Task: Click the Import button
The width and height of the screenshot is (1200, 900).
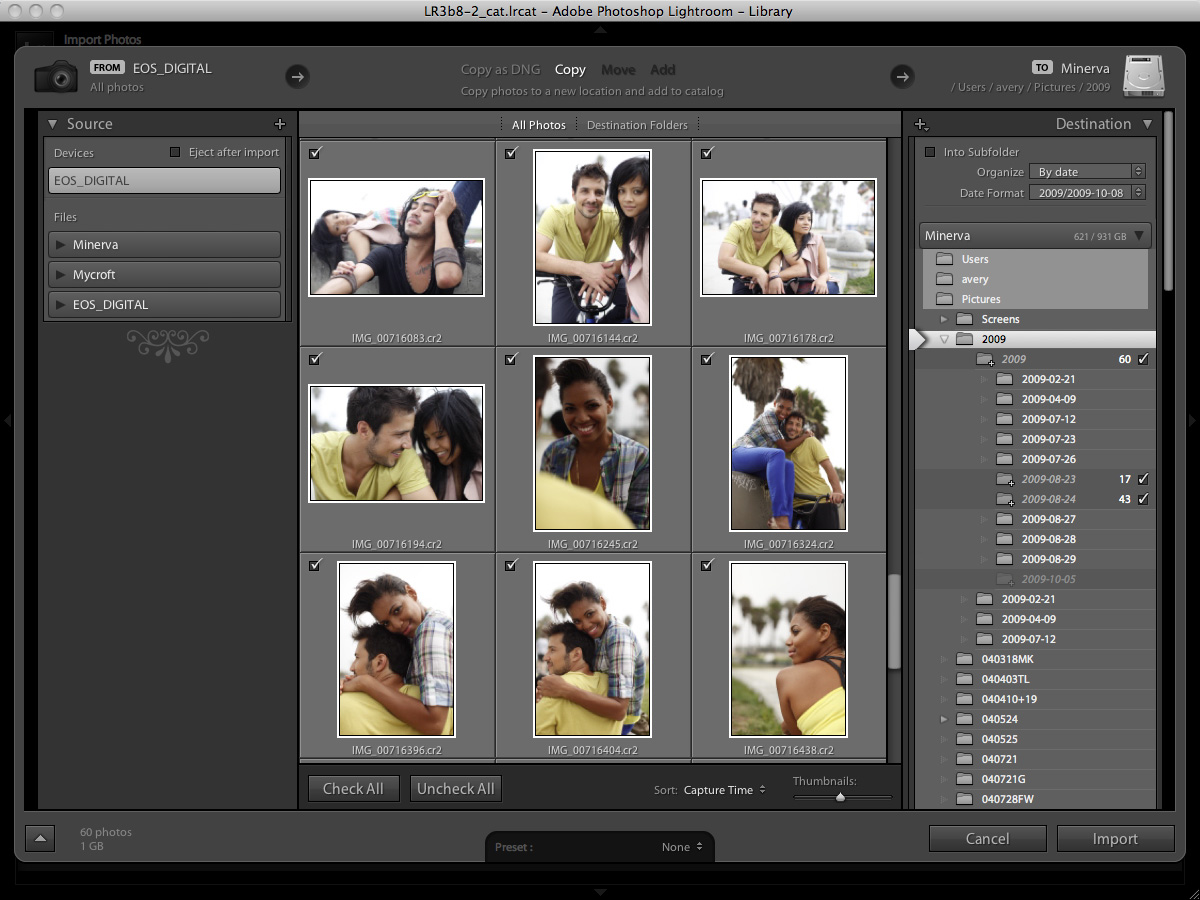Action: pyautogui.click(x=1115, y=839)
